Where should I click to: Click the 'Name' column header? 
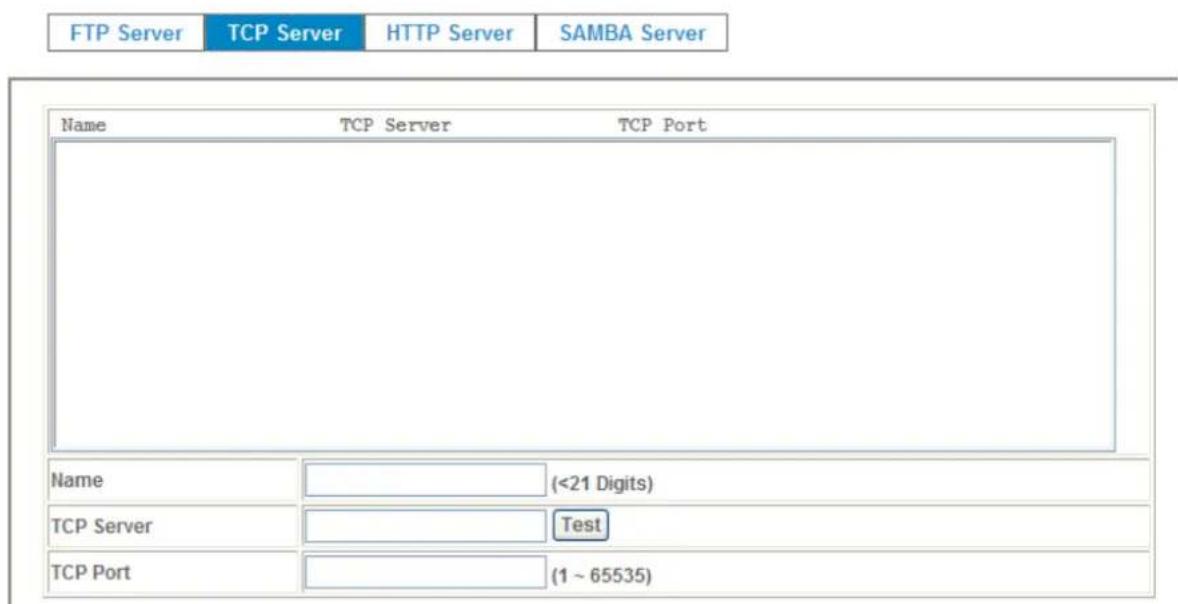coord(83,125)
